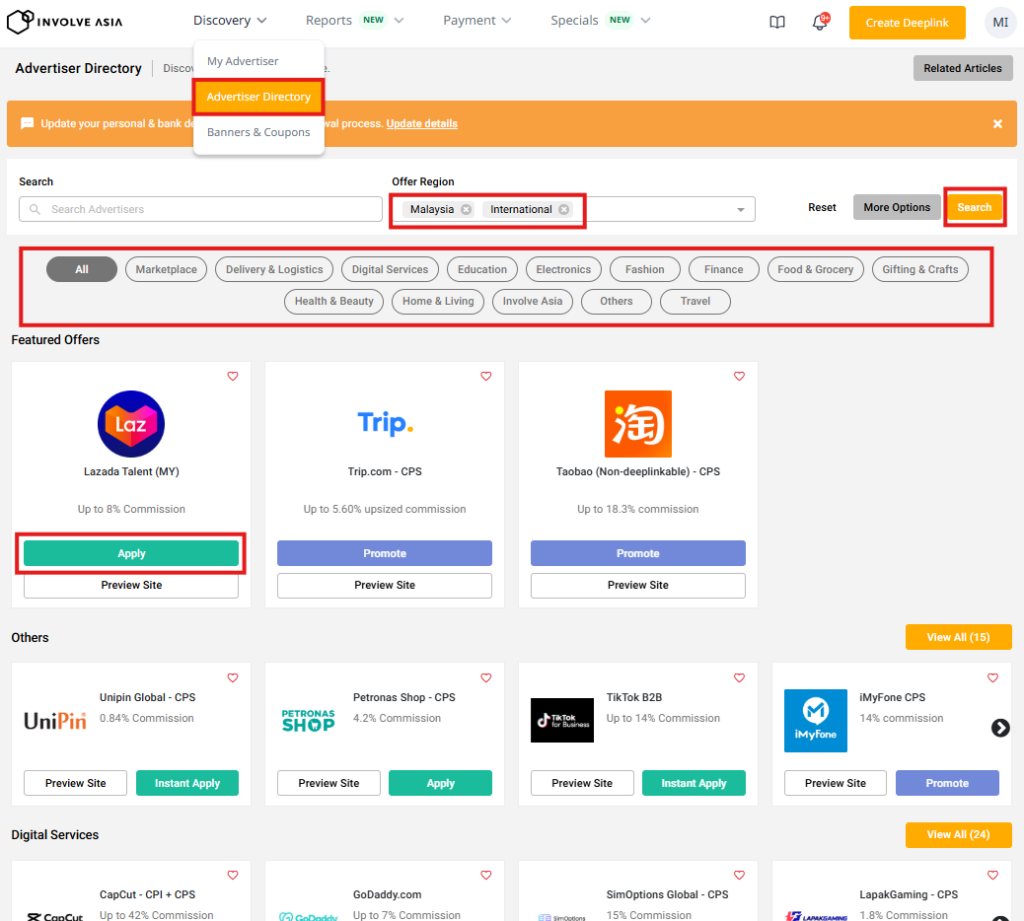
Task: Open the notifications bell icon
Action: tap(819, 22)
